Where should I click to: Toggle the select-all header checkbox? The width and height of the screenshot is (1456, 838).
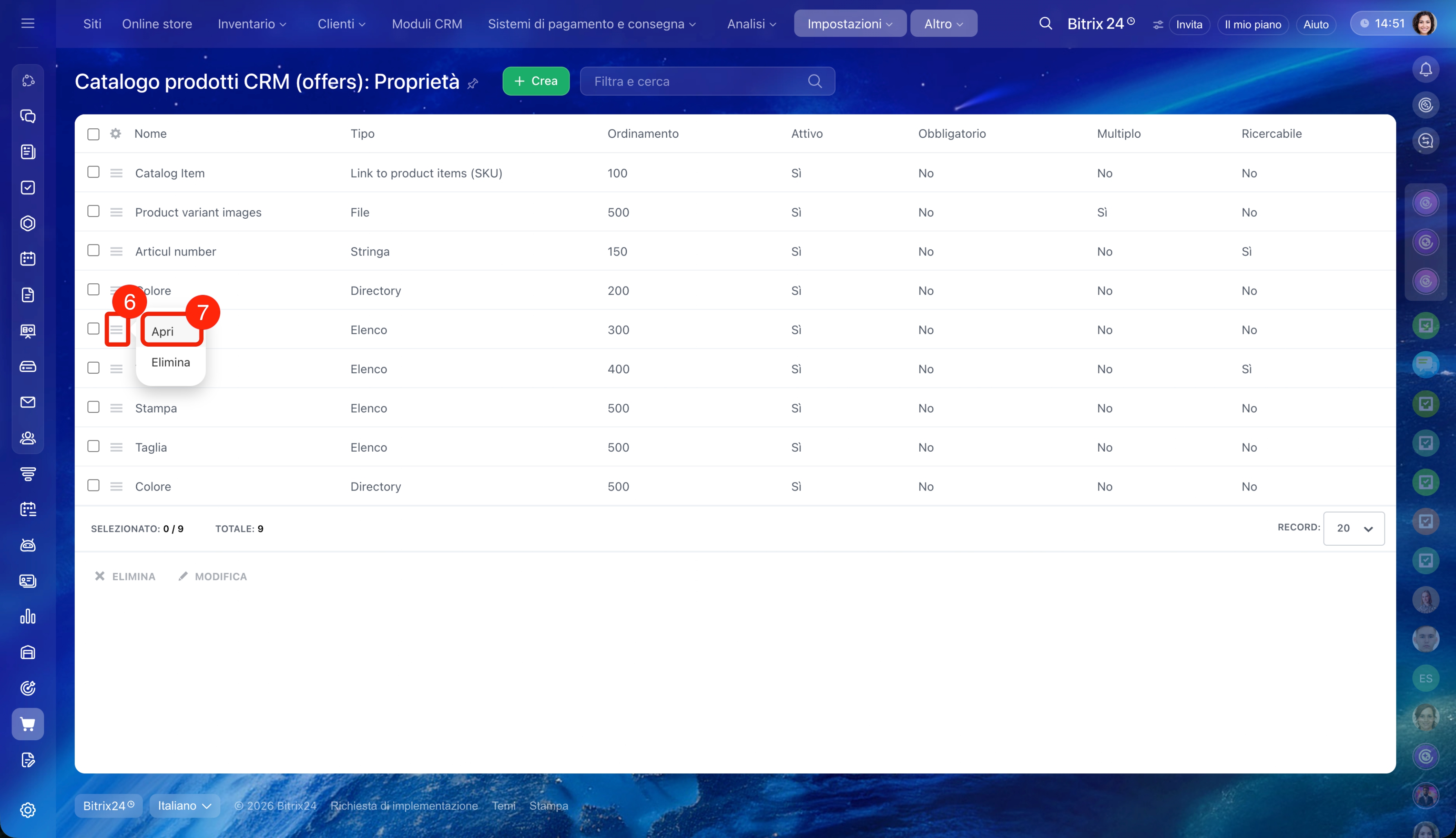point(93,134)
